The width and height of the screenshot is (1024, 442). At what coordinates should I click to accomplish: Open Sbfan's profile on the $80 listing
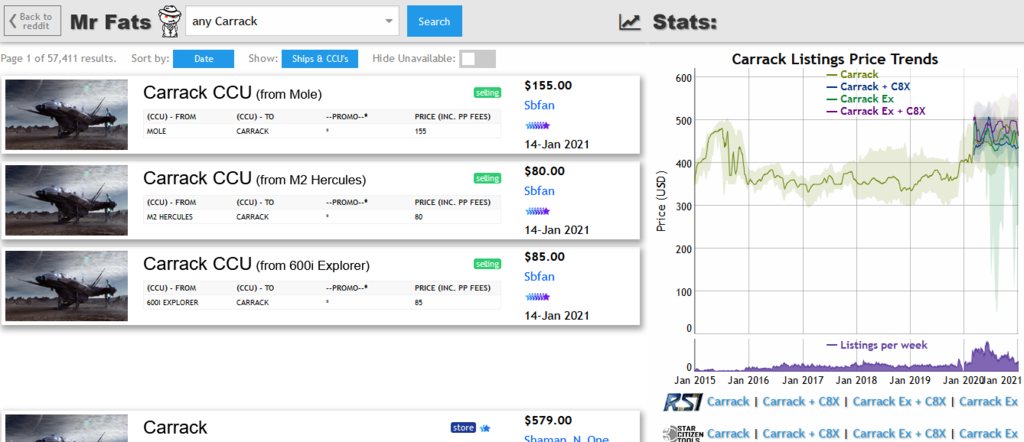(539, 190)
